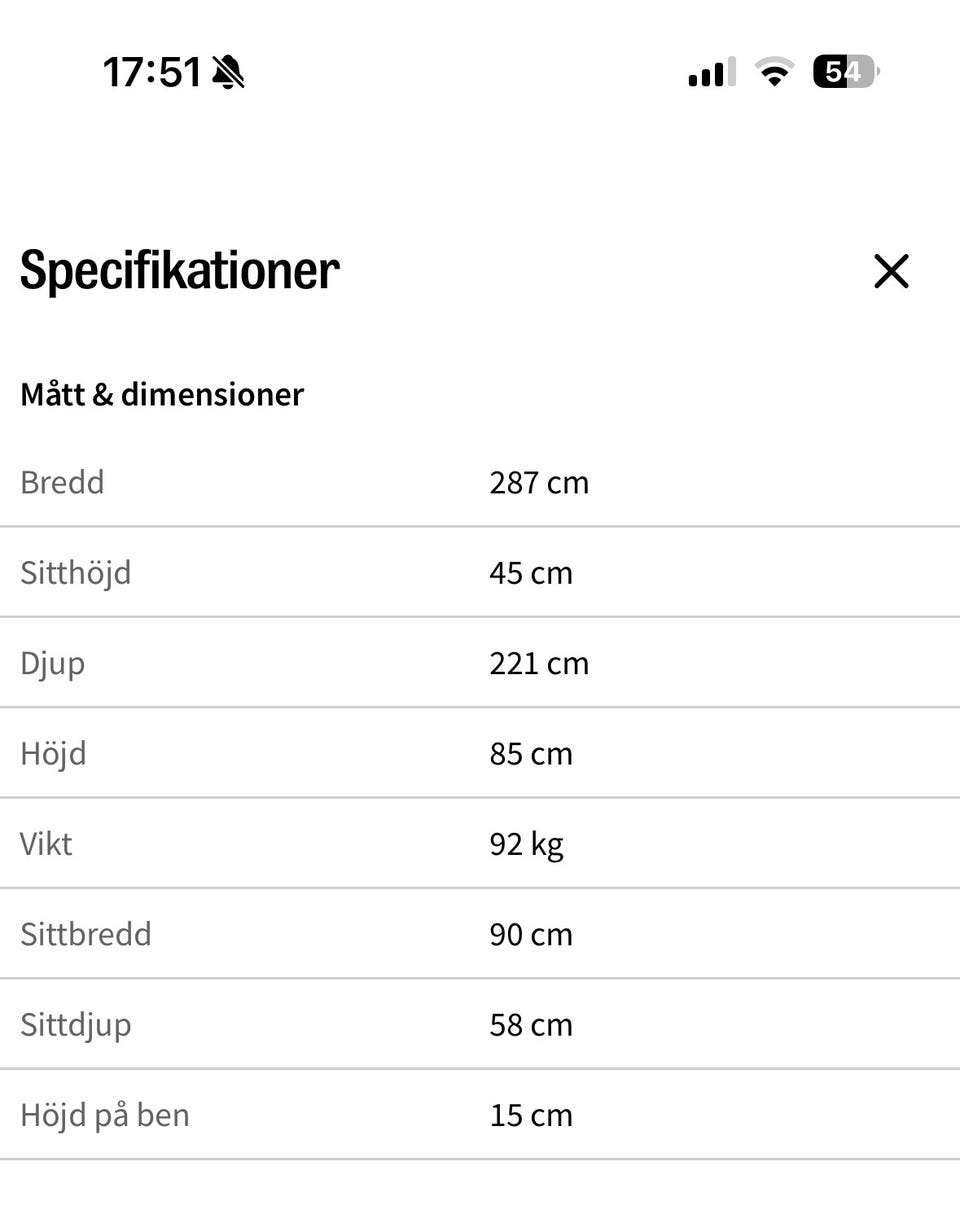
Task: Select the Mått & dimensioner section title
Action: click(162, 394)
